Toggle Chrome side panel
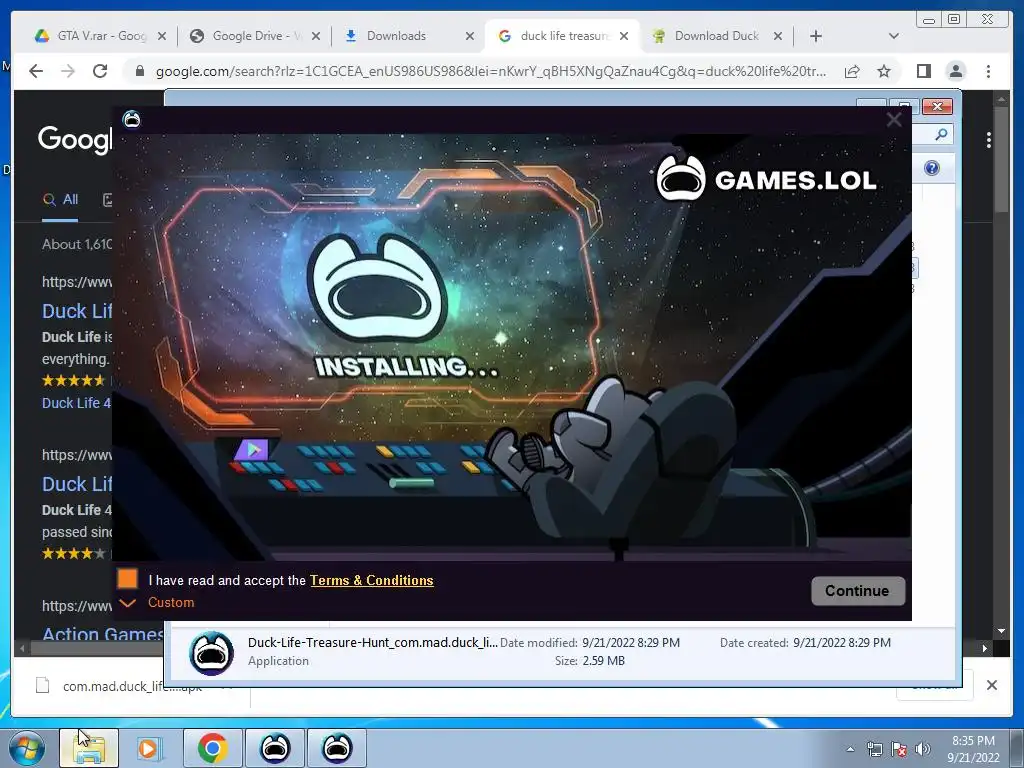Viewport: 1024px width, 768px height. click(923, 71)
